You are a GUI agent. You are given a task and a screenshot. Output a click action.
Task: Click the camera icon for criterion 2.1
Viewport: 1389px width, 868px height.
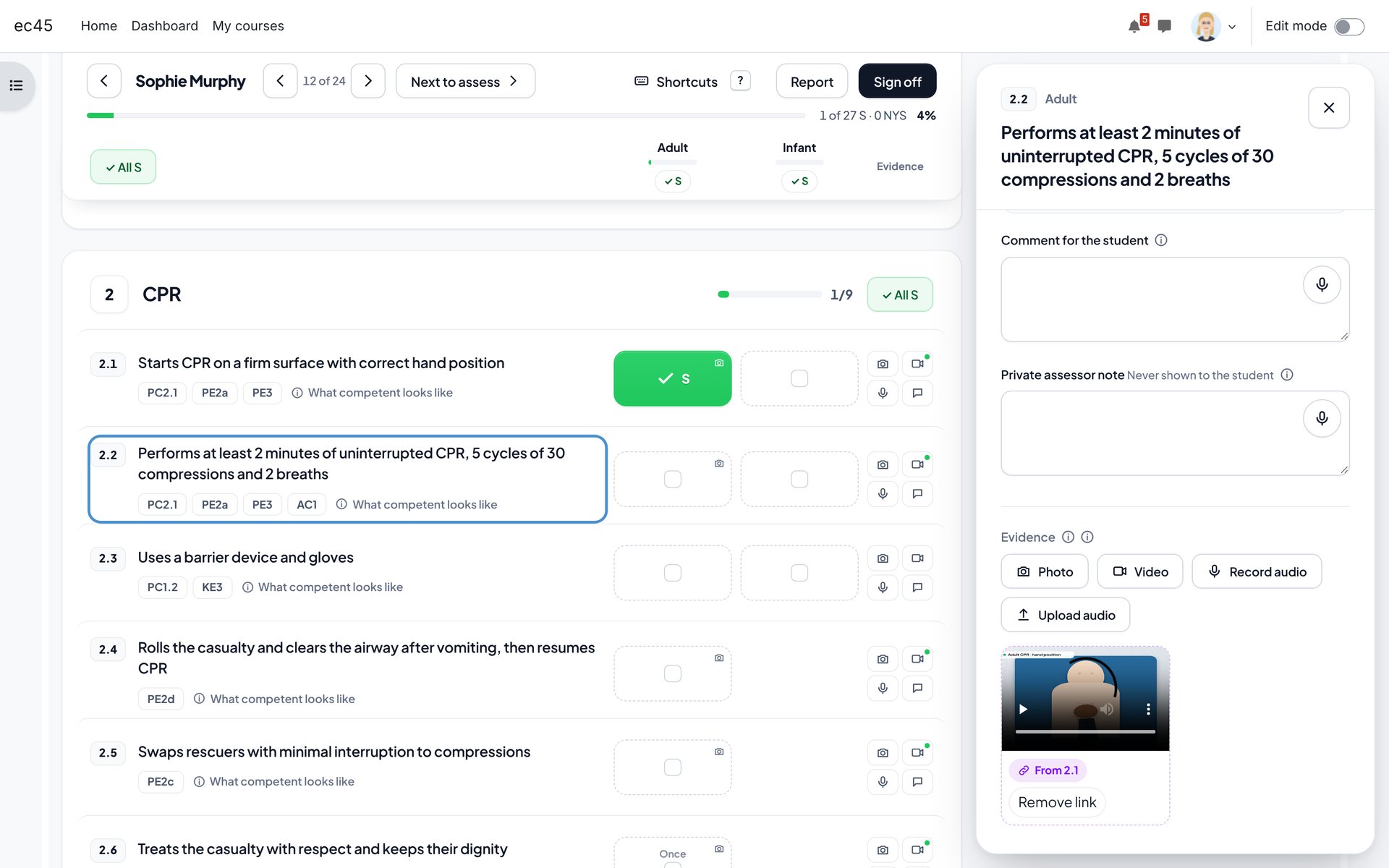point(883,364)
